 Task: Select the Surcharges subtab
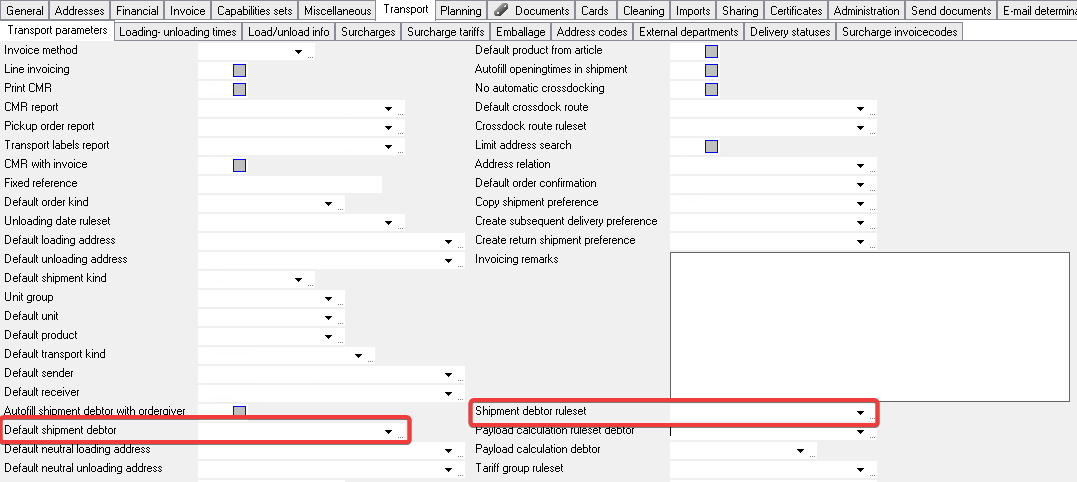pyautogui.click(x=368, y=32)
